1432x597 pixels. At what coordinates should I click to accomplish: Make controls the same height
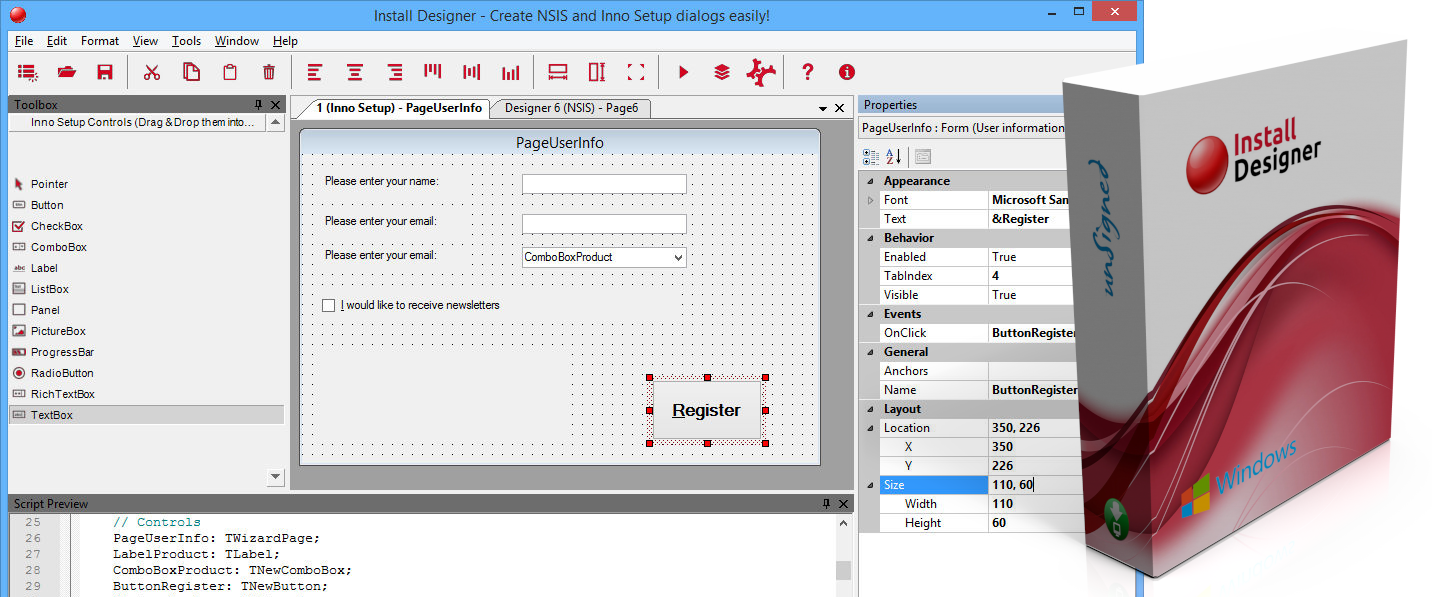click(597, 72)
